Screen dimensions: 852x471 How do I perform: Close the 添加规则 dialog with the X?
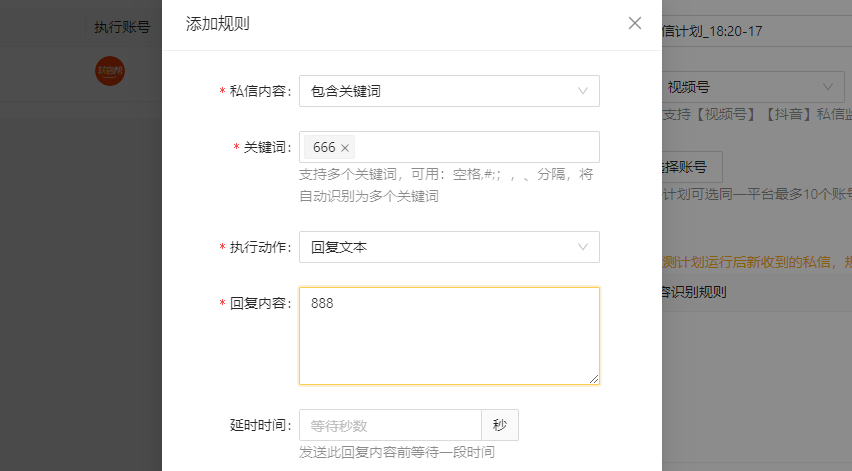pyautogui.click(x=635, y=23)
